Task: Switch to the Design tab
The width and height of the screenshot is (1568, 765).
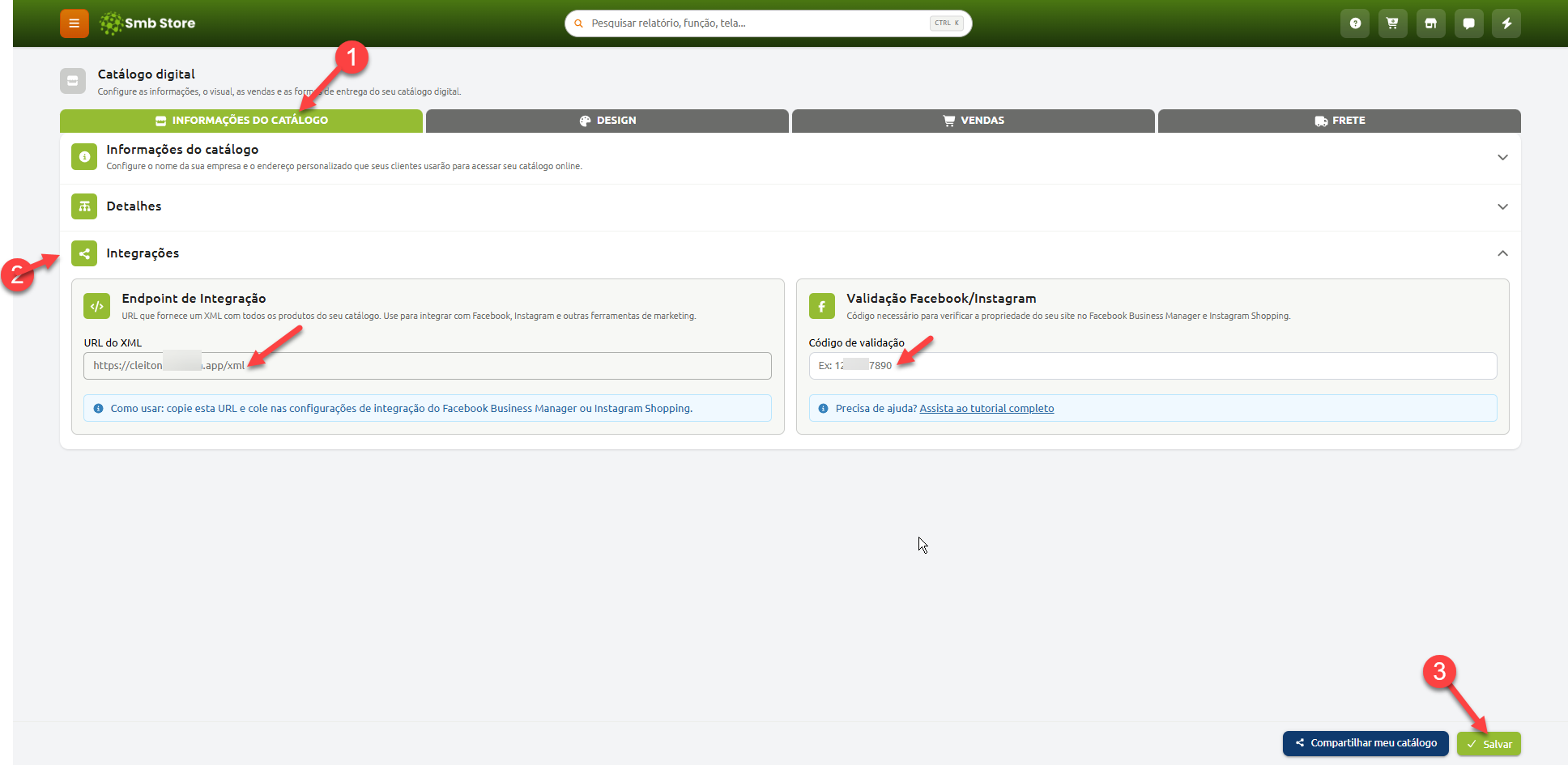Action: tap(607, 121)
